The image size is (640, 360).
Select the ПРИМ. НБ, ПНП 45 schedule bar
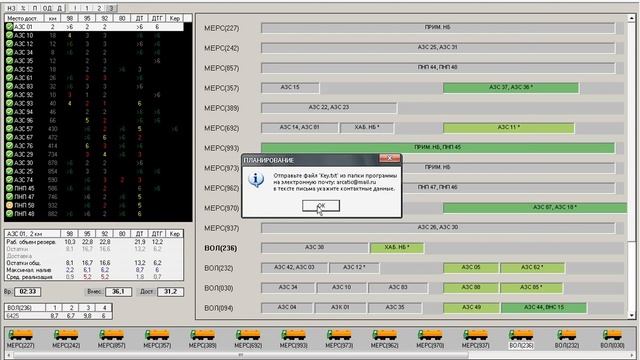(438, 148)
